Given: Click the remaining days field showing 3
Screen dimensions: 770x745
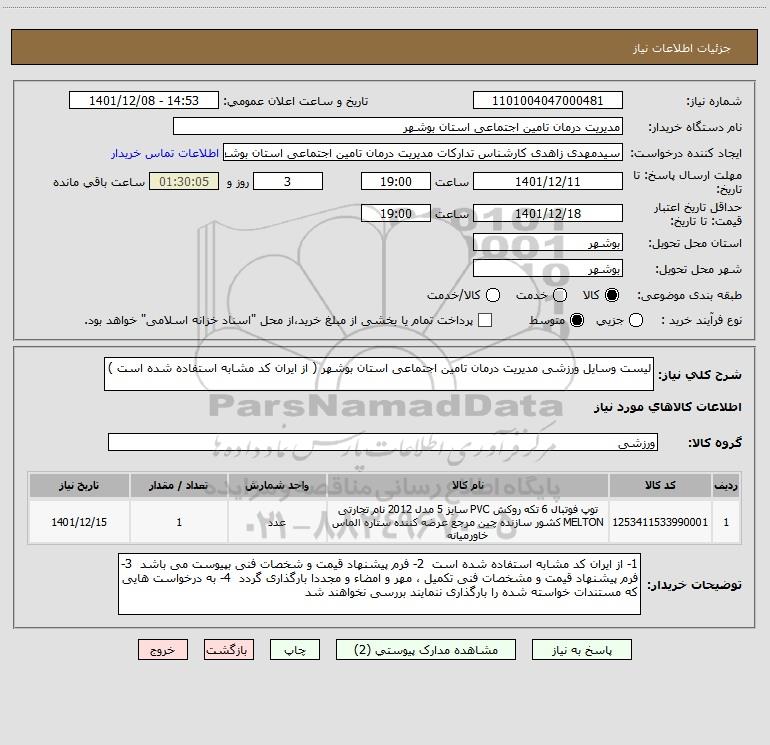Looking at the screenshot, I should (x=288, y=181).
